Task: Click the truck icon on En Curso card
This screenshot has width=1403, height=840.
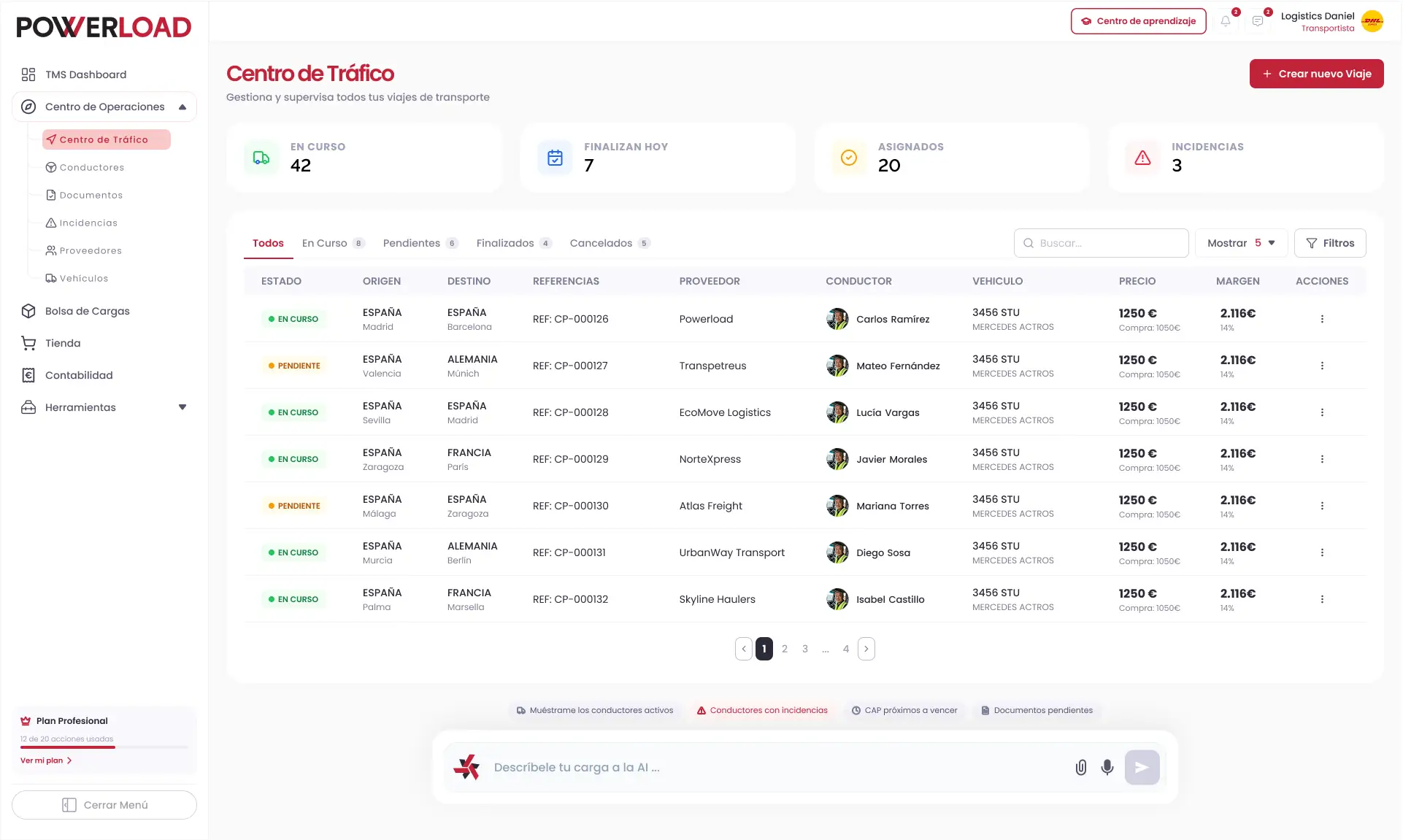Action: tap(261, 158)
